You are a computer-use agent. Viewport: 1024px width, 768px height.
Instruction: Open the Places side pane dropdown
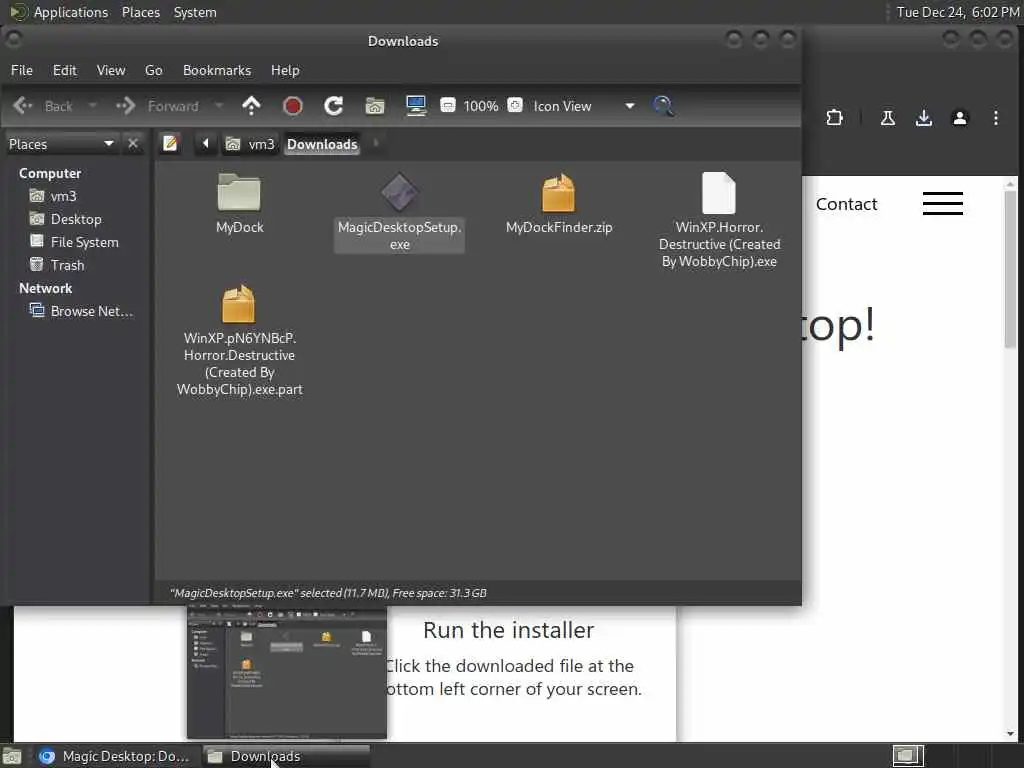click(x=61, y=144)
